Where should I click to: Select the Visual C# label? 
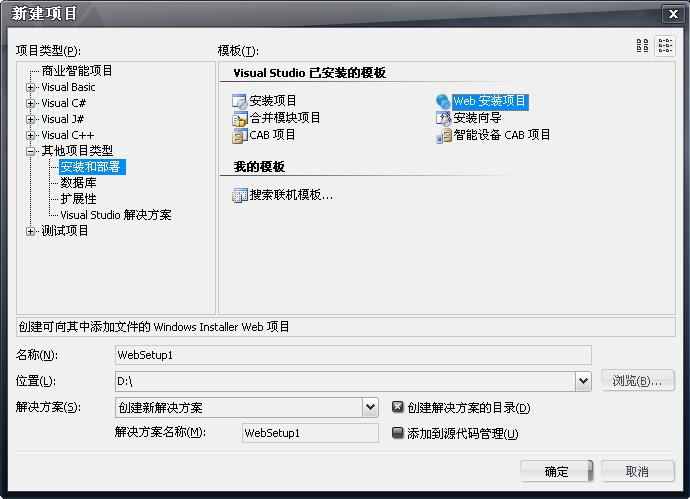pos(63,103)
